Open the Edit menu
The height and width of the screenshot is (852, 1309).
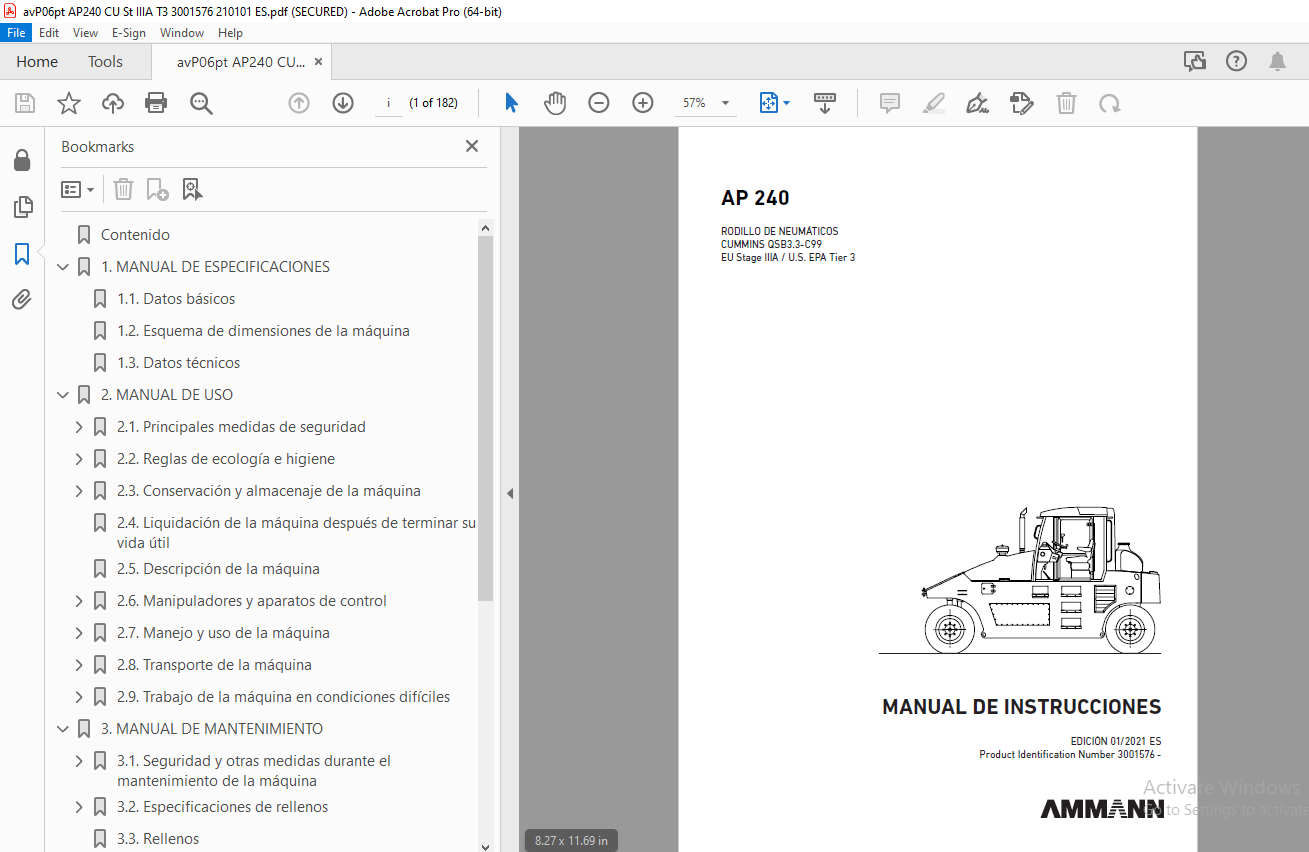(49, 33)
